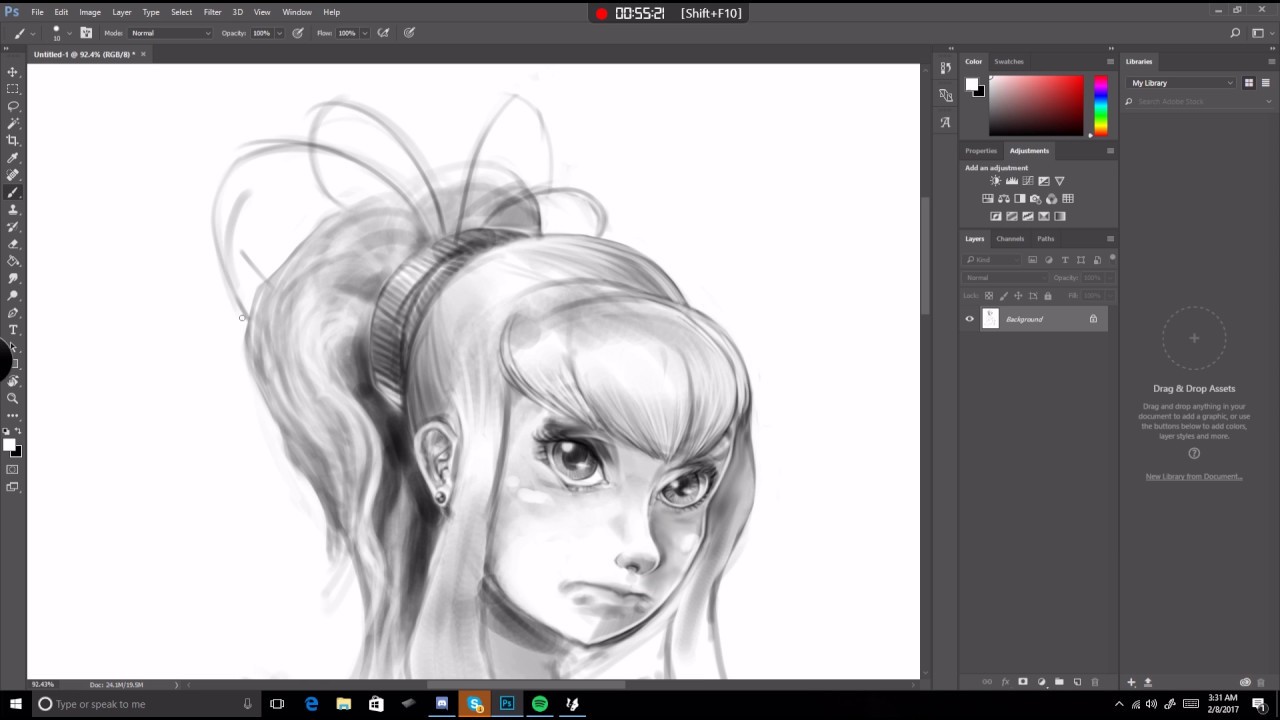1280x720 pixels.
Task: Hide the Background layer
Action: (x=969, y=319)
